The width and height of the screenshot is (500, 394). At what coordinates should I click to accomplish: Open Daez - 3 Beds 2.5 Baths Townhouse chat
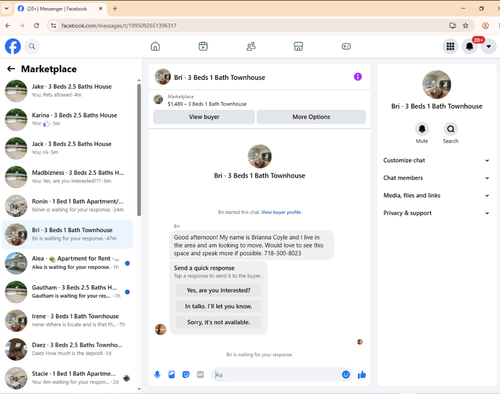coord(68,349)
